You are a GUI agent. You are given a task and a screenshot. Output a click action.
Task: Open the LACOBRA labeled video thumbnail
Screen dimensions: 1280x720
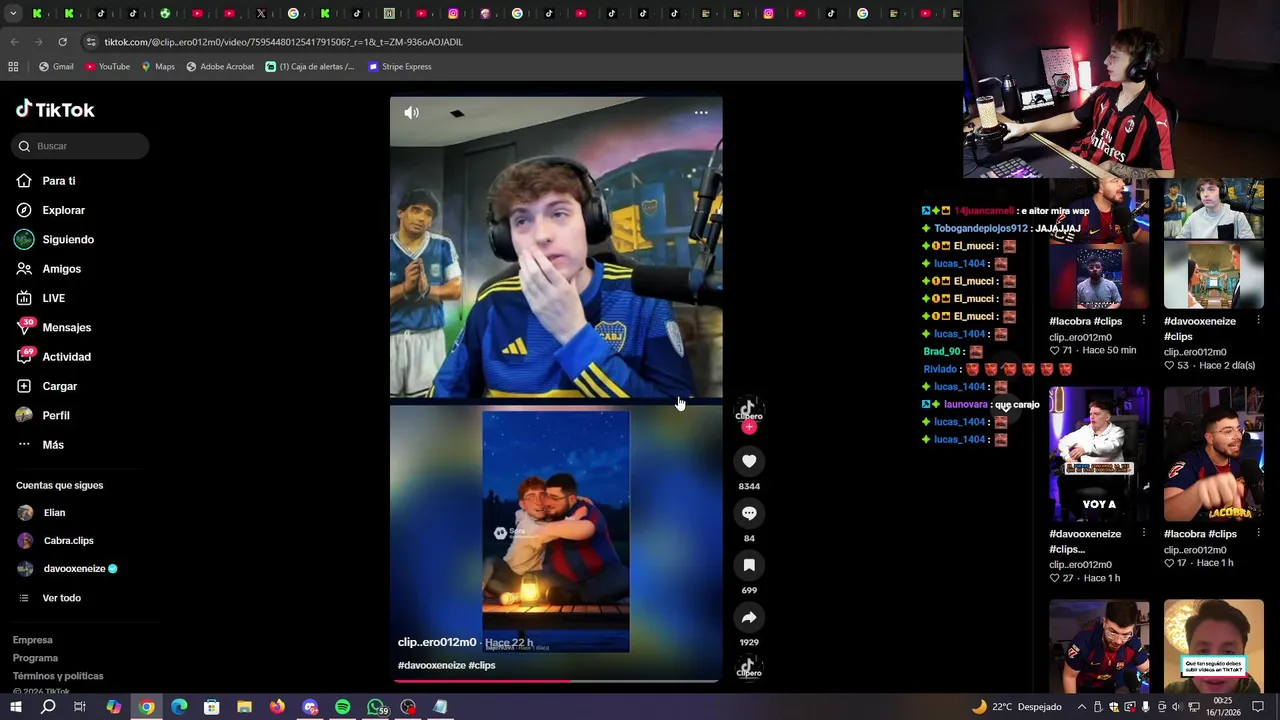pos(1214,455)
